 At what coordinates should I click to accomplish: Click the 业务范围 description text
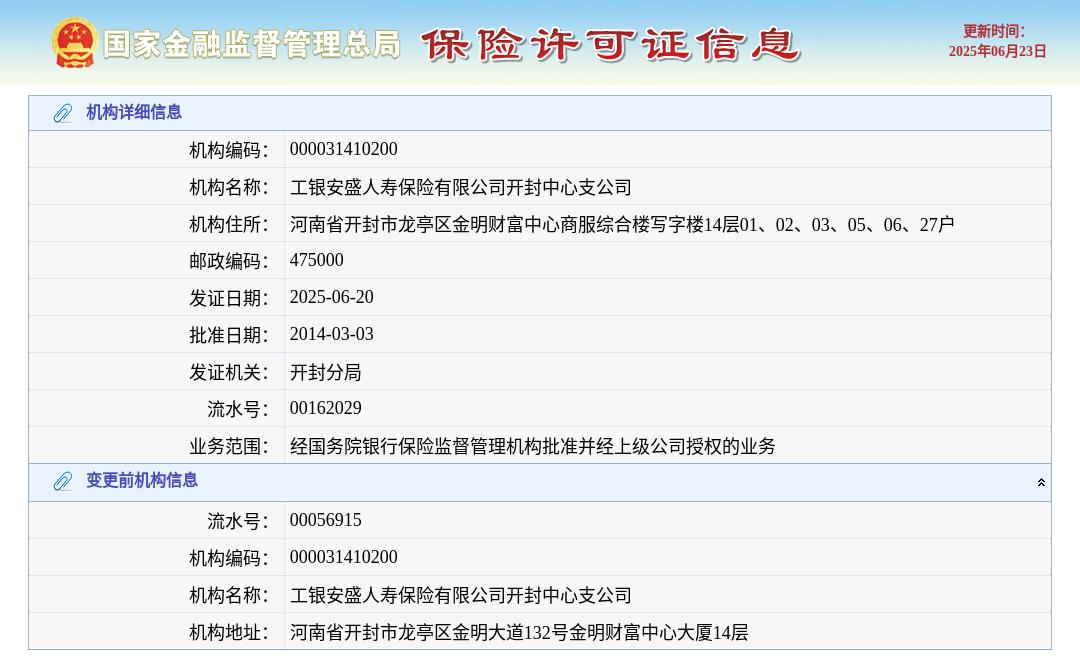[x=532, y=446]
